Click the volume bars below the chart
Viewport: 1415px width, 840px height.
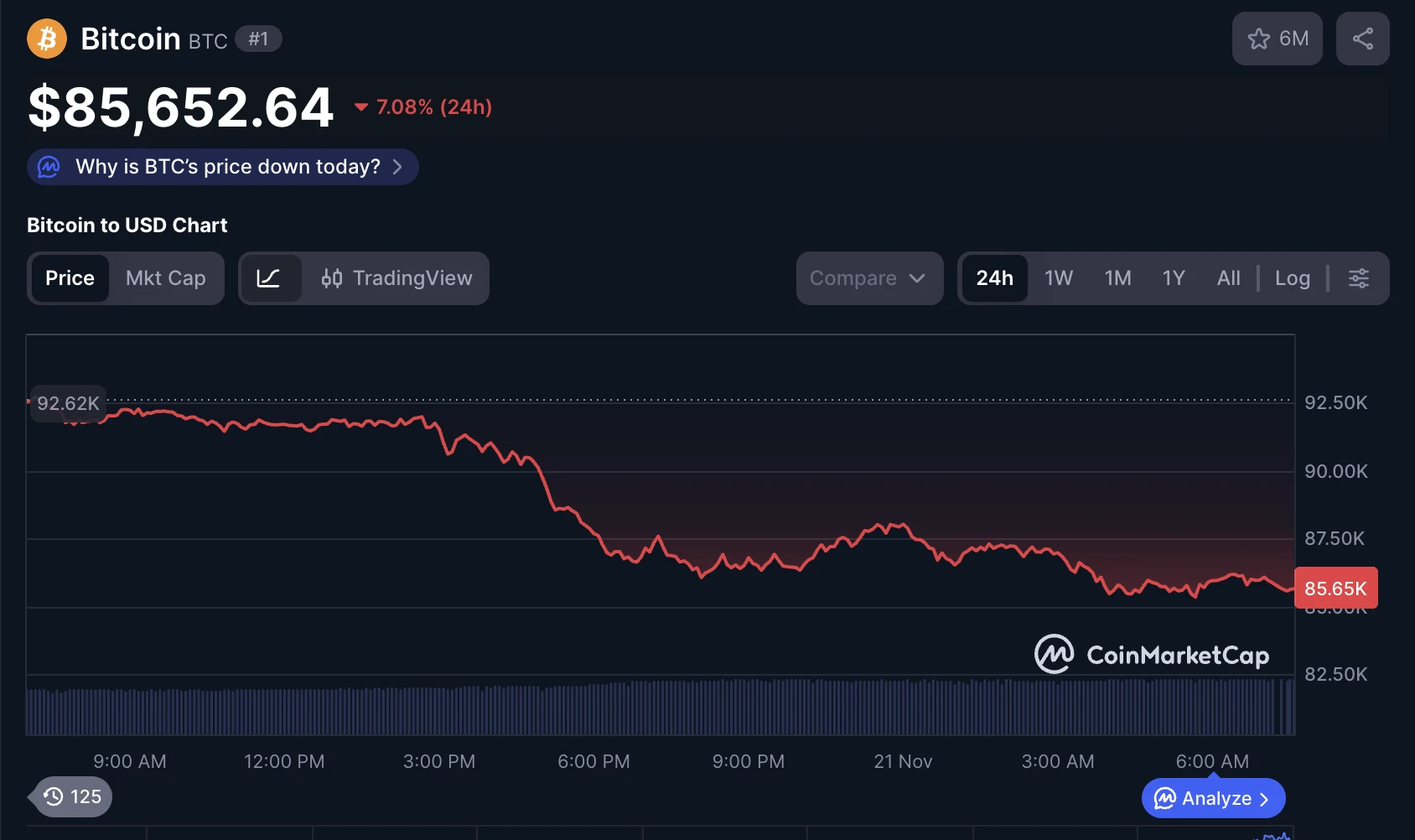pyautogui.click(x=661, y=708)
